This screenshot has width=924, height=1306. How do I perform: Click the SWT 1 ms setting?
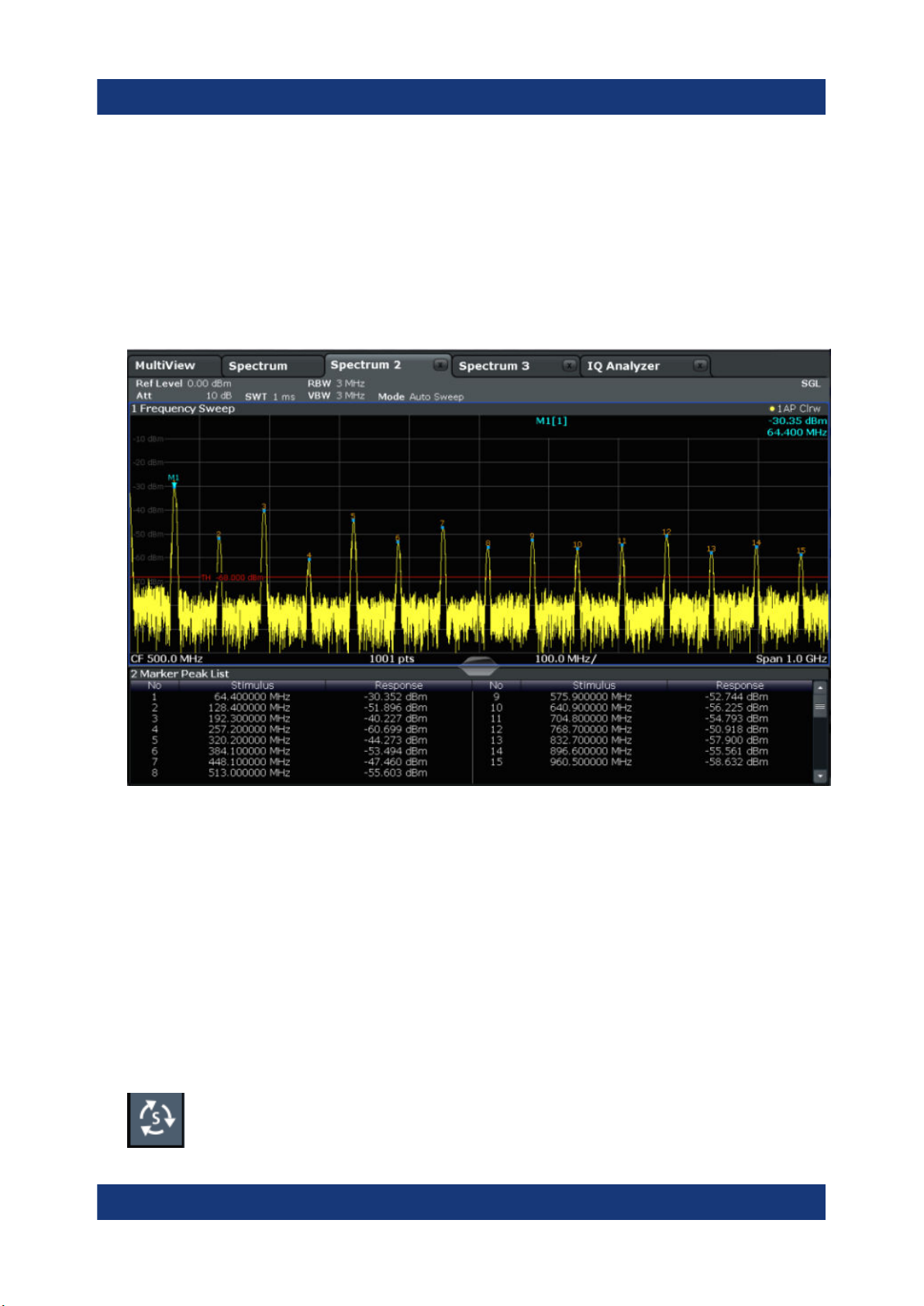[270, 397]
